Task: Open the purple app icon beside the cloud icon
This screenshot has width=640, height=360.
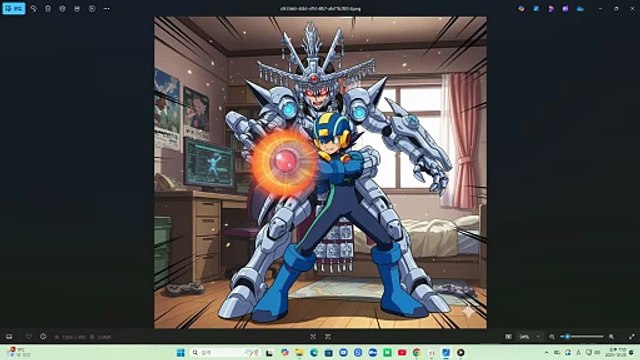Action: click(565, 9)
